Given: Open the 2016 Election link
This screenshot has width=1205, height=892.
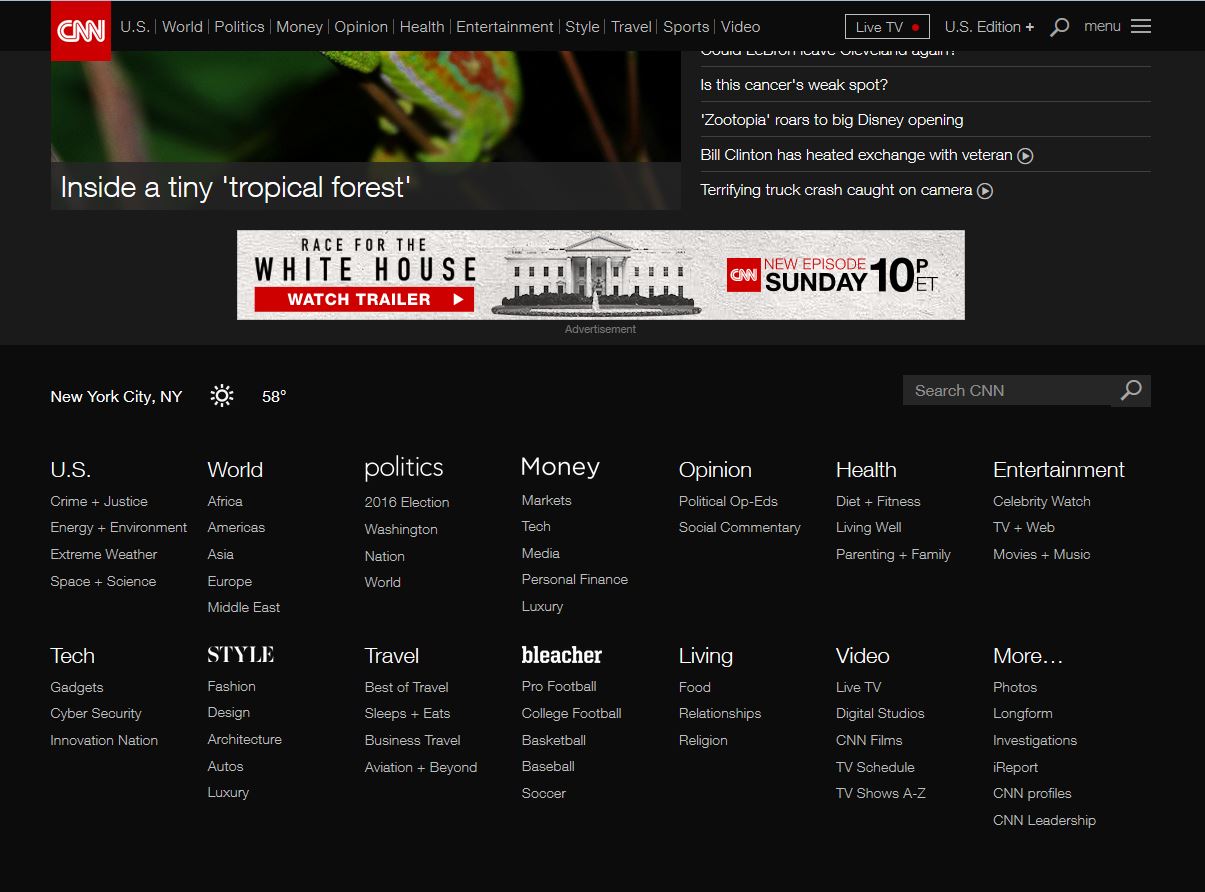Looking at the screenshot, I should (x=407, y=502).
